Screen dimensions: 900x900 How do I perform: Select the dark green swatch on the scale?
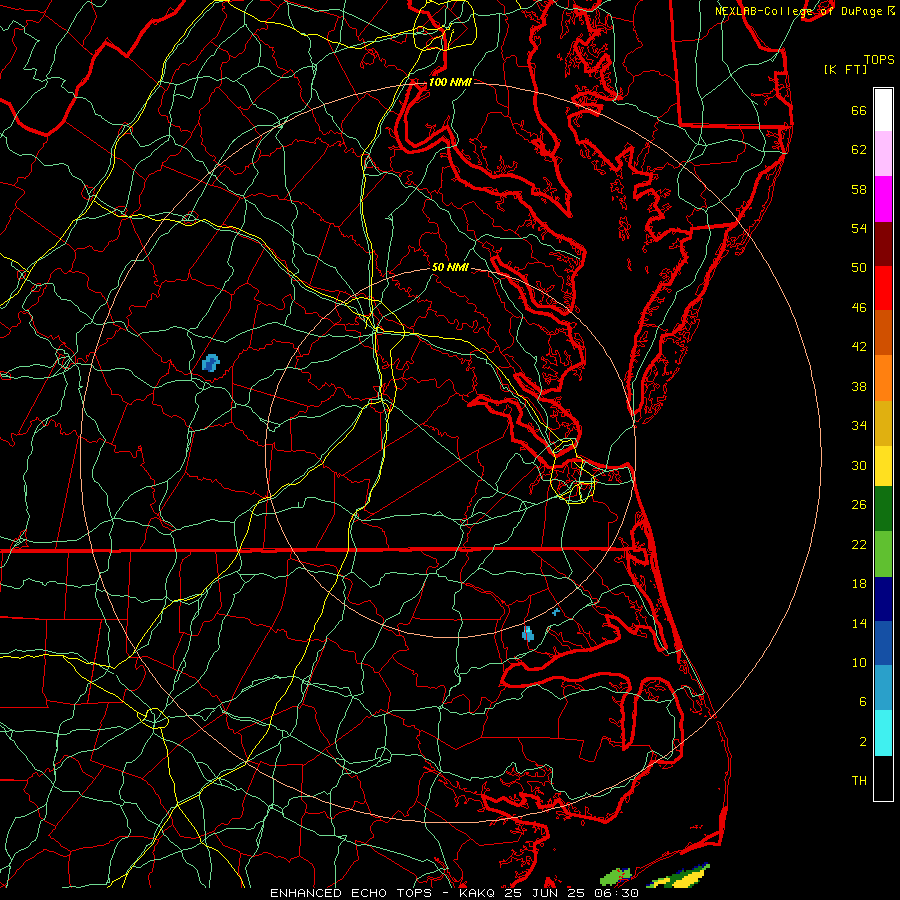[x=883, y=509]
